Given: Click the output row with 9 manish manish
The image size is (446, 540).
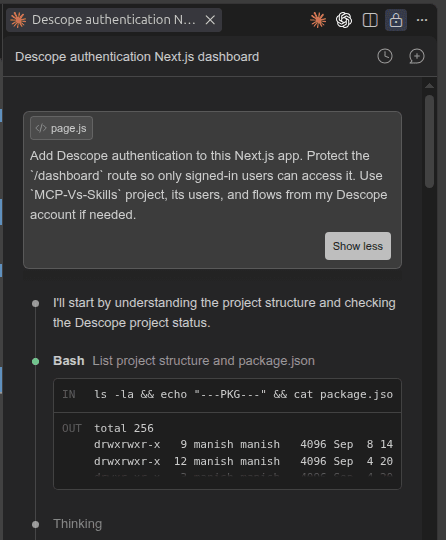Looking at the screenshot, I should [x=243, y=444].
